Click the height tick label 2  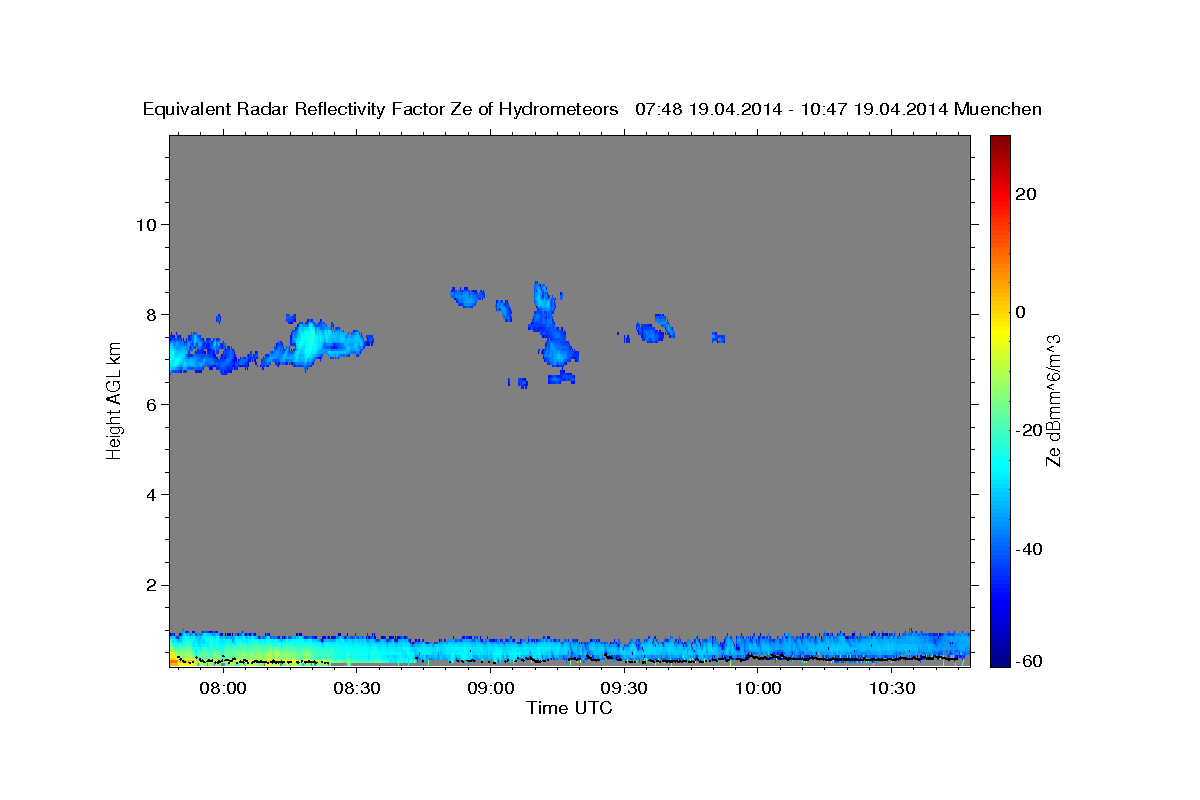150,585
